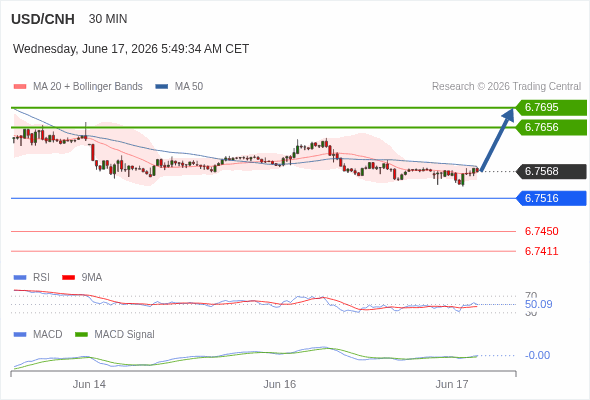Image resolution: width=590 pixels, height=400 pixels.
Task: Click the RSI blue legend marker
Action: tap(20, 278)
